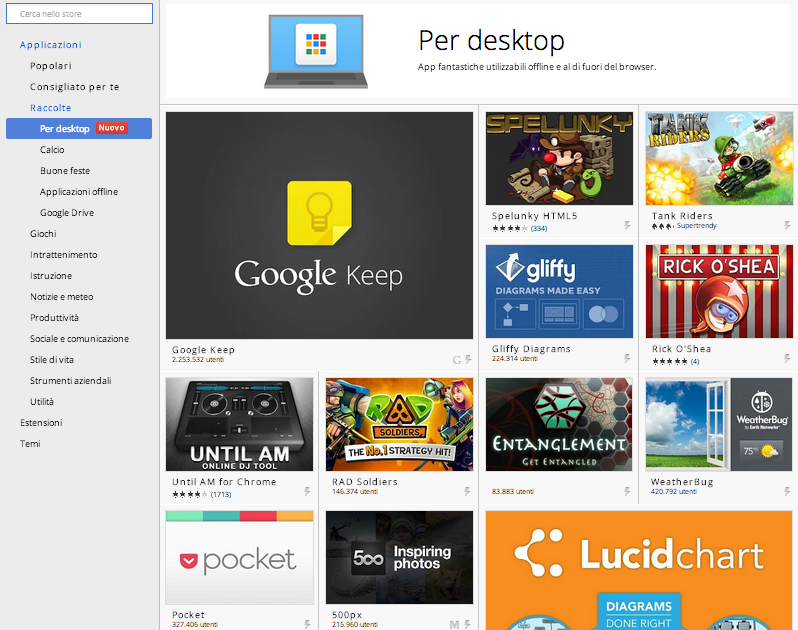This screenshot has height=630, width=798.
Task: Click the offline lightning icon on Google Keep
Action: (x=468, y=359)
